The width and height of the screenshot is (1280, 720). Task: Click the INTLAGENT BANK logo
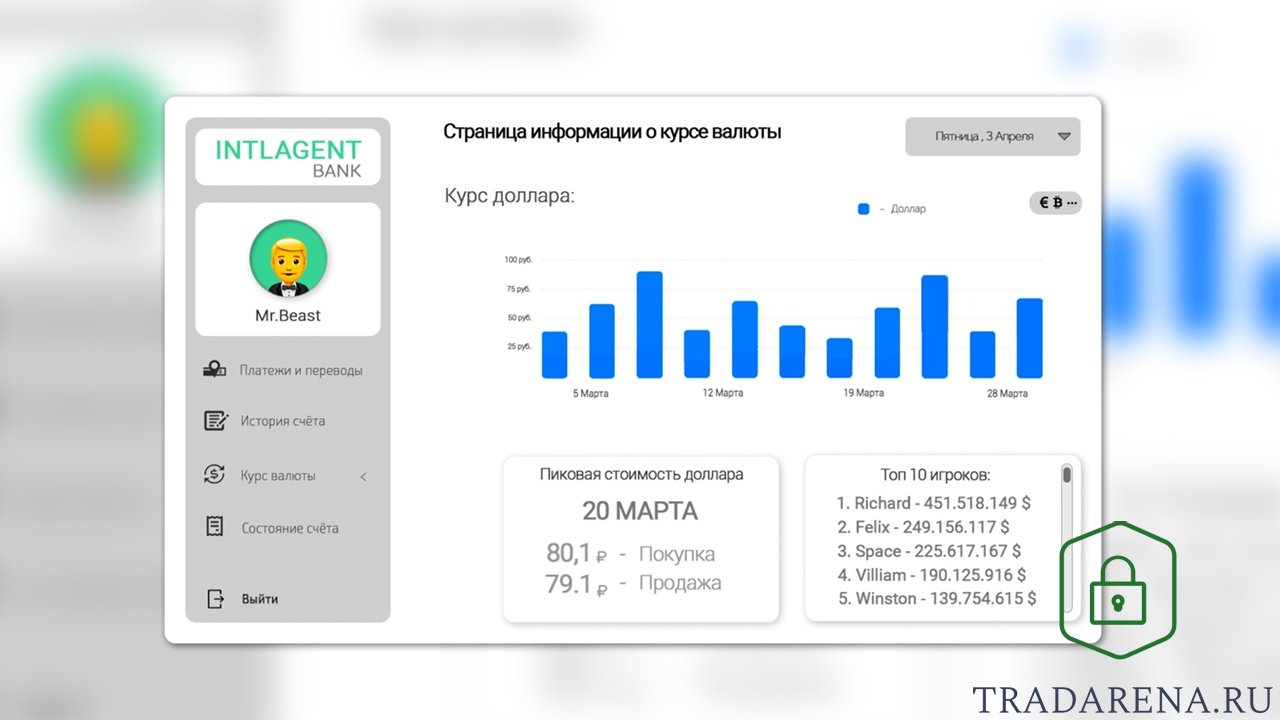pos(288,157)
